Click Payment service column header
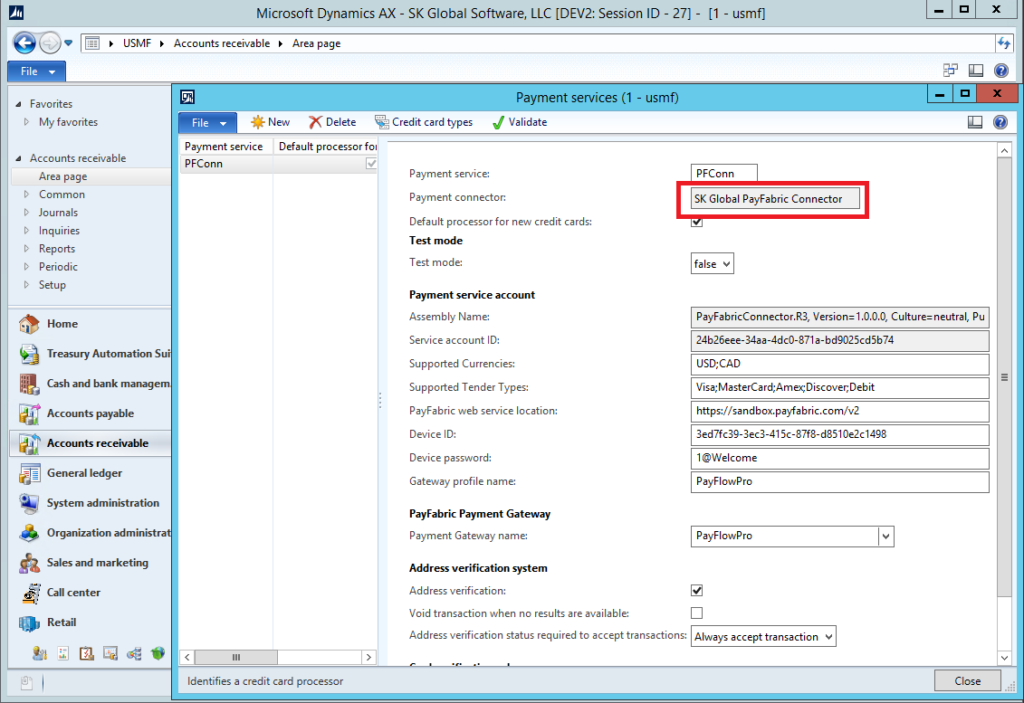Screen dimensions: 1024x703 (226, 146)
